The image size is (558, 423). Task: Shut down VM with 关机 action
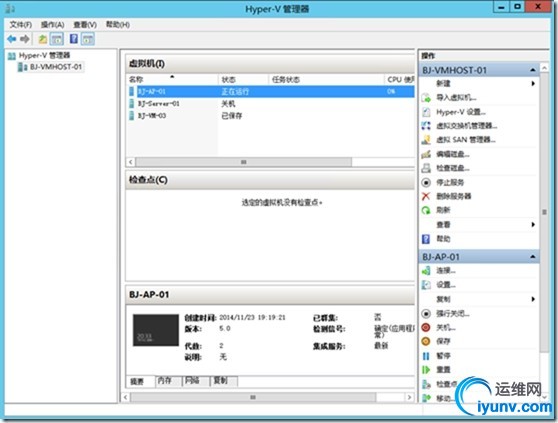coord(446,327)
